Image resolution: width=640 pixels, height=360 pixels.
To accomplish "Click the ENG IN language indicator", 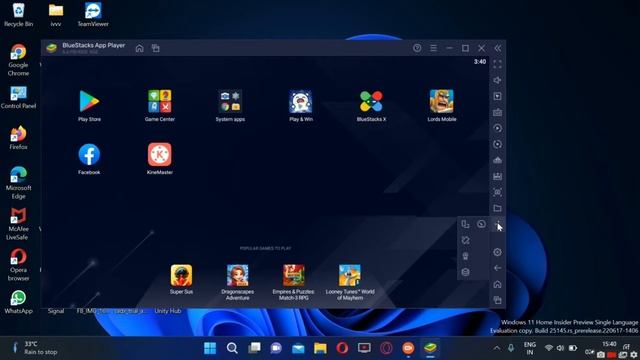I will [530, 348].
